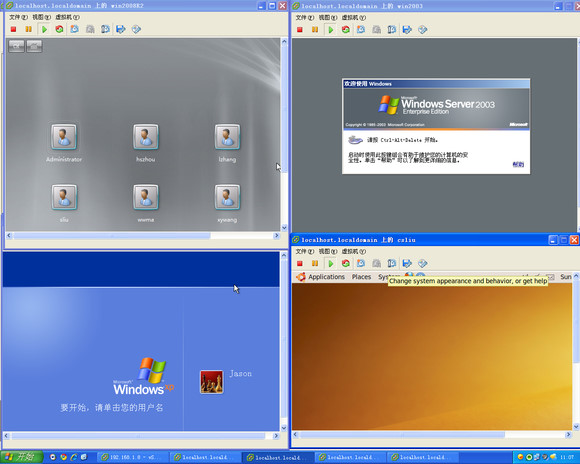Screen dimensions: 580x464
Task: Power on cxliu VM with play icon
Action: point(331,263)
